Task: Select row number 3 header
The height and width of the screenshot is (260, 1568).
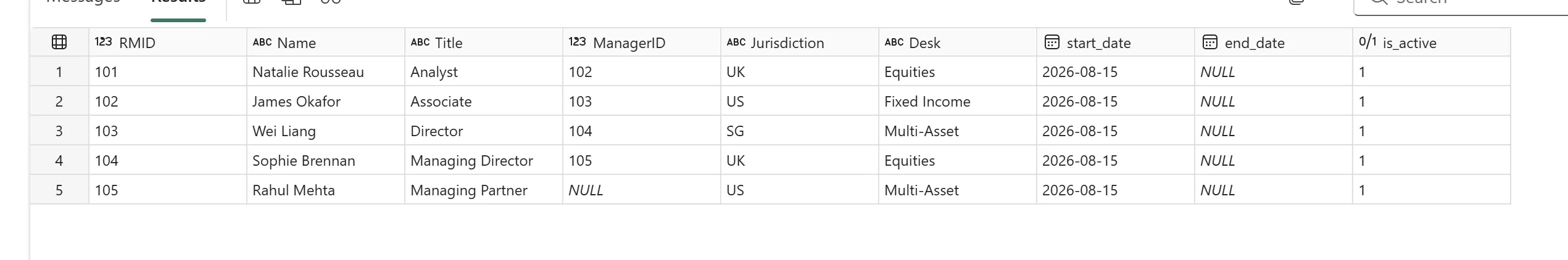Action: pos(59,131)
